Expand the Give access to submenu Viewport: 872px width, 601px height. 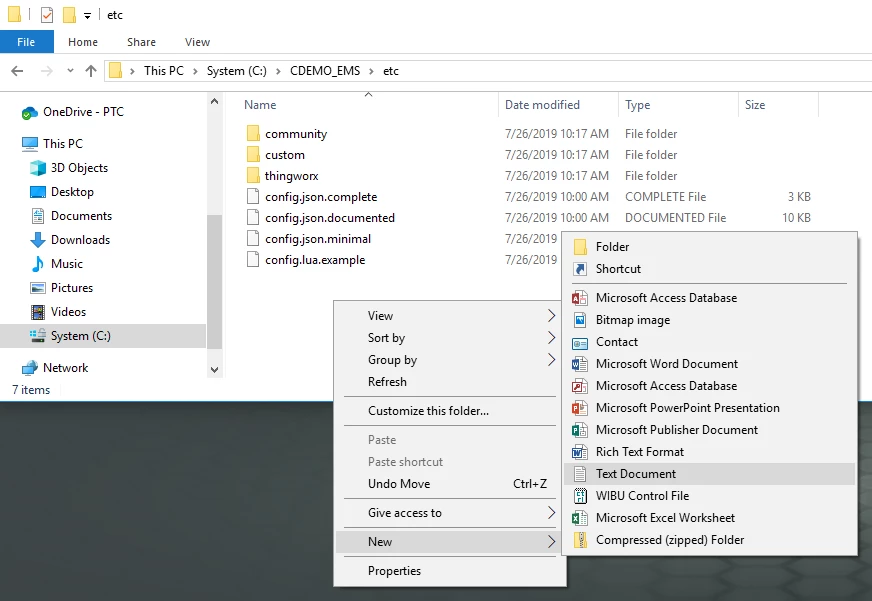(x=551, y=513)
